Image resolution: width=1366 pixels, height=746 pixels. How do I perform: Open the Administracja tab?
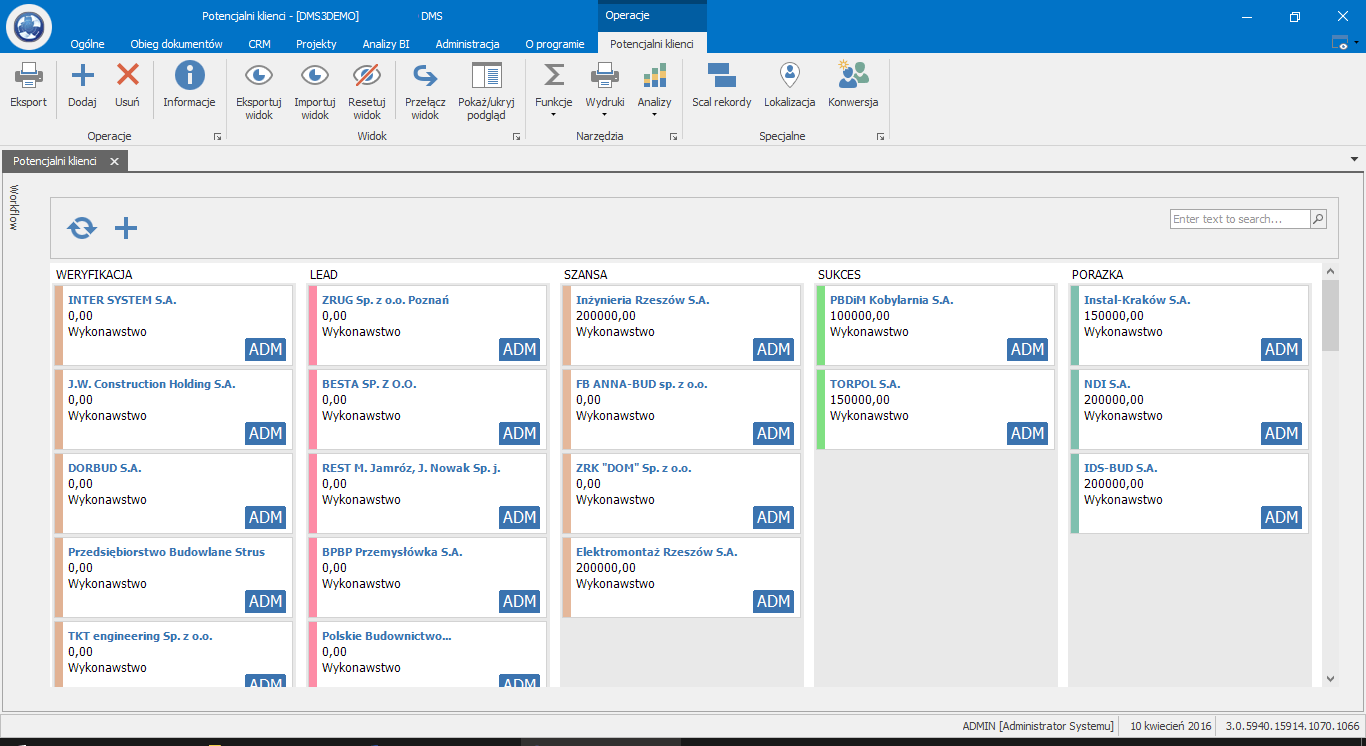tap(467, 44)
